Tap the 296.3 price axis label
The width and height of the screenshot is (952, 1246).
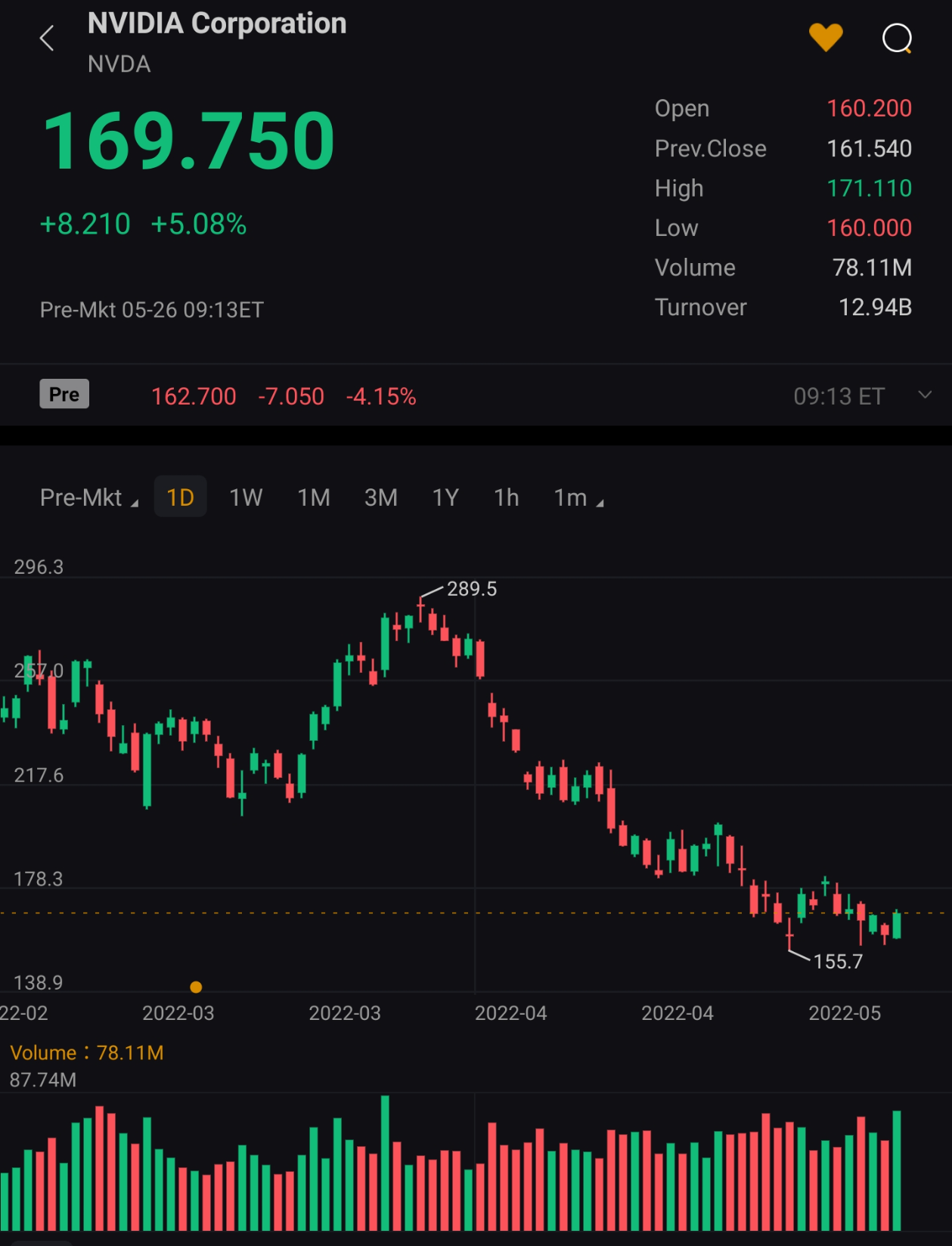[39, 567]
